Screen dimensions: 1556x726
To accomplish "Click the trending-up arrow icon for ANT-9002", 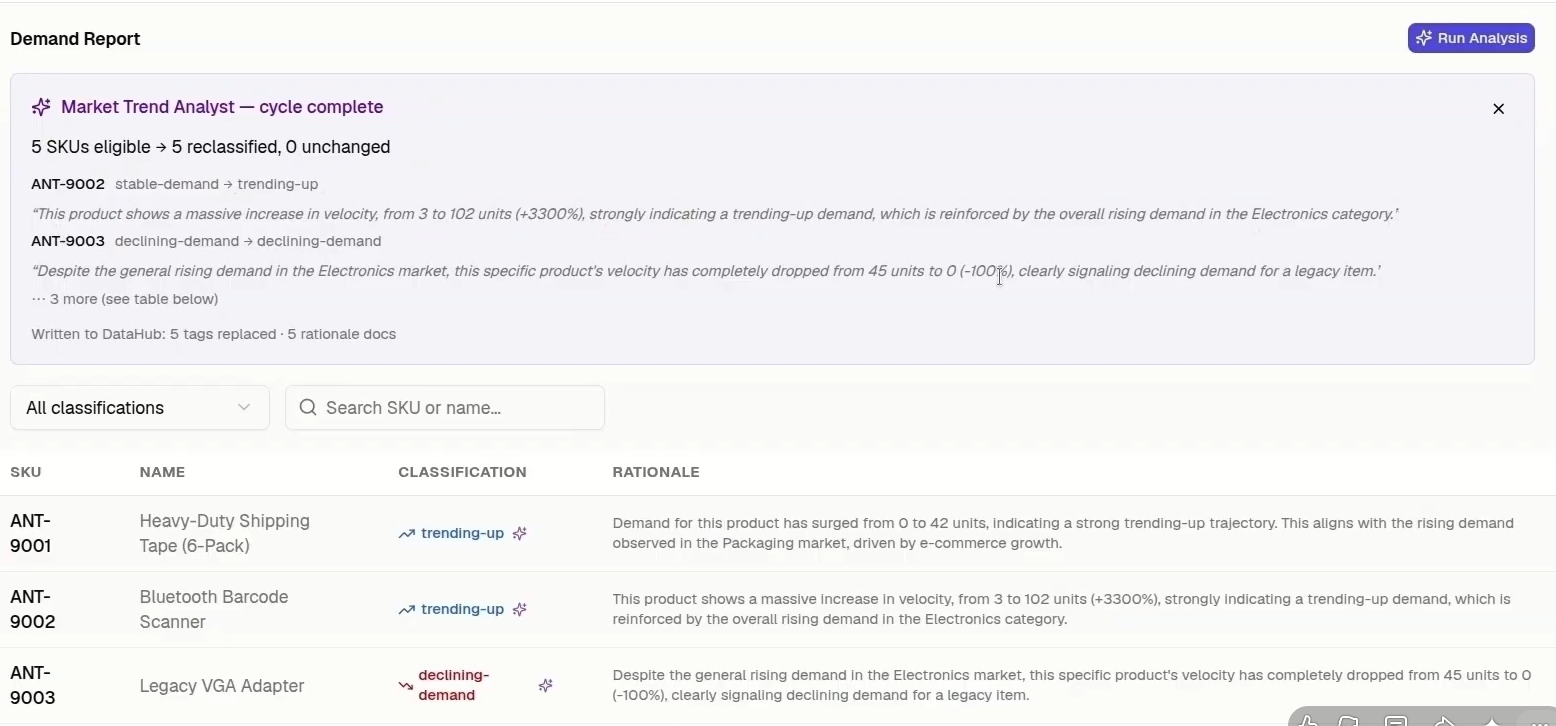I will pos(406,610).
